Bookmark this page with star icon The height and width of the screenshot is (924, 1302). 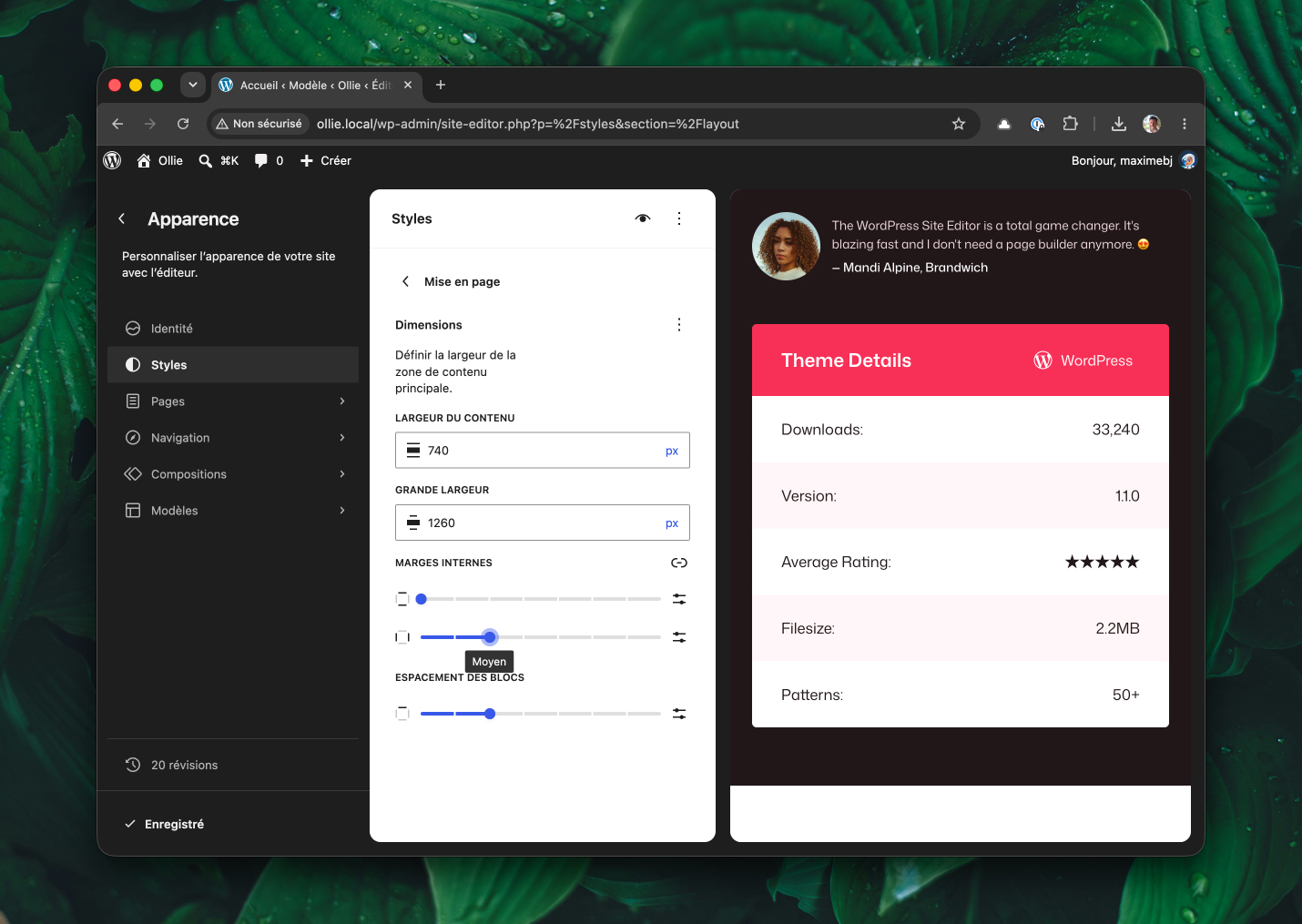point(959,124)
